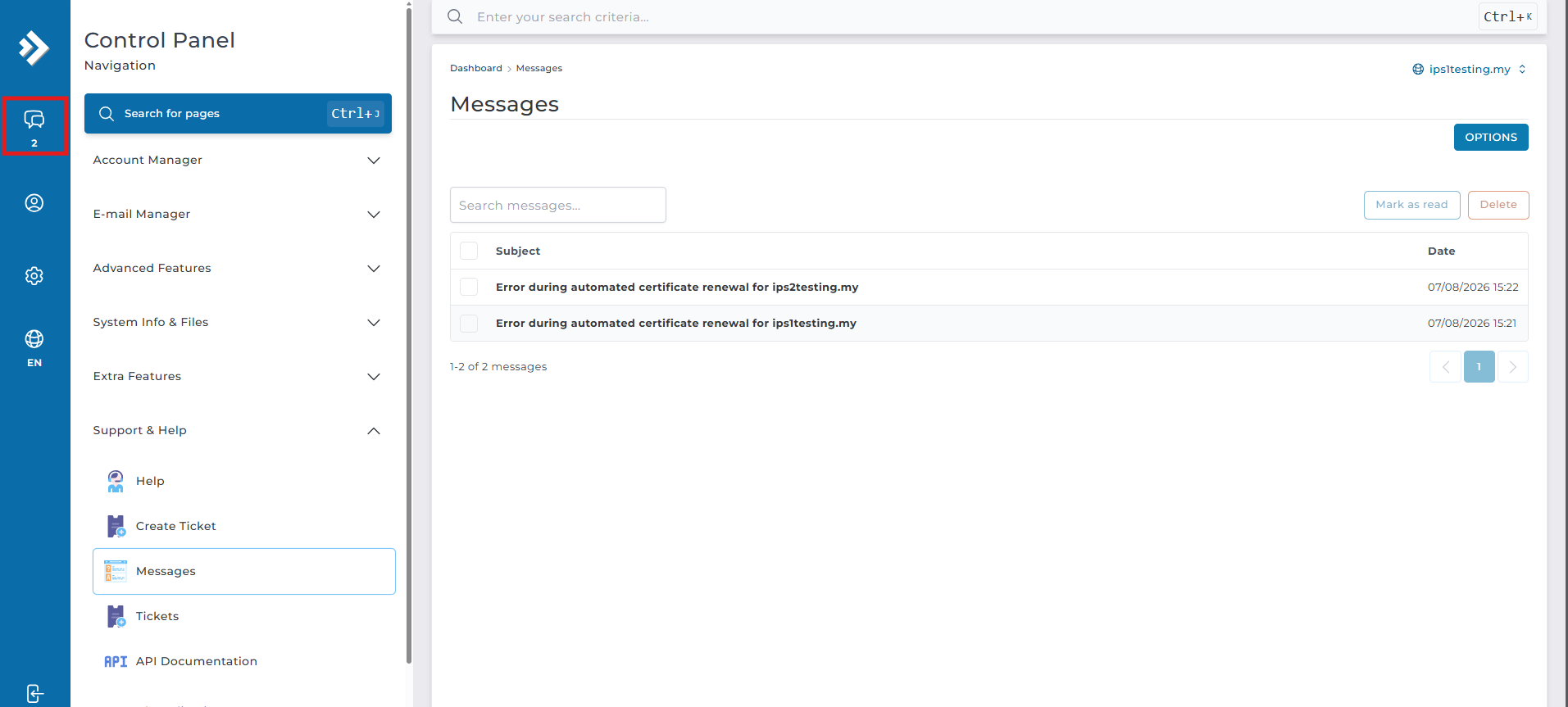Click the top search bar magnifier icon
The height and width of the screenshot is (707, 1568).
(x=455, y=16)
